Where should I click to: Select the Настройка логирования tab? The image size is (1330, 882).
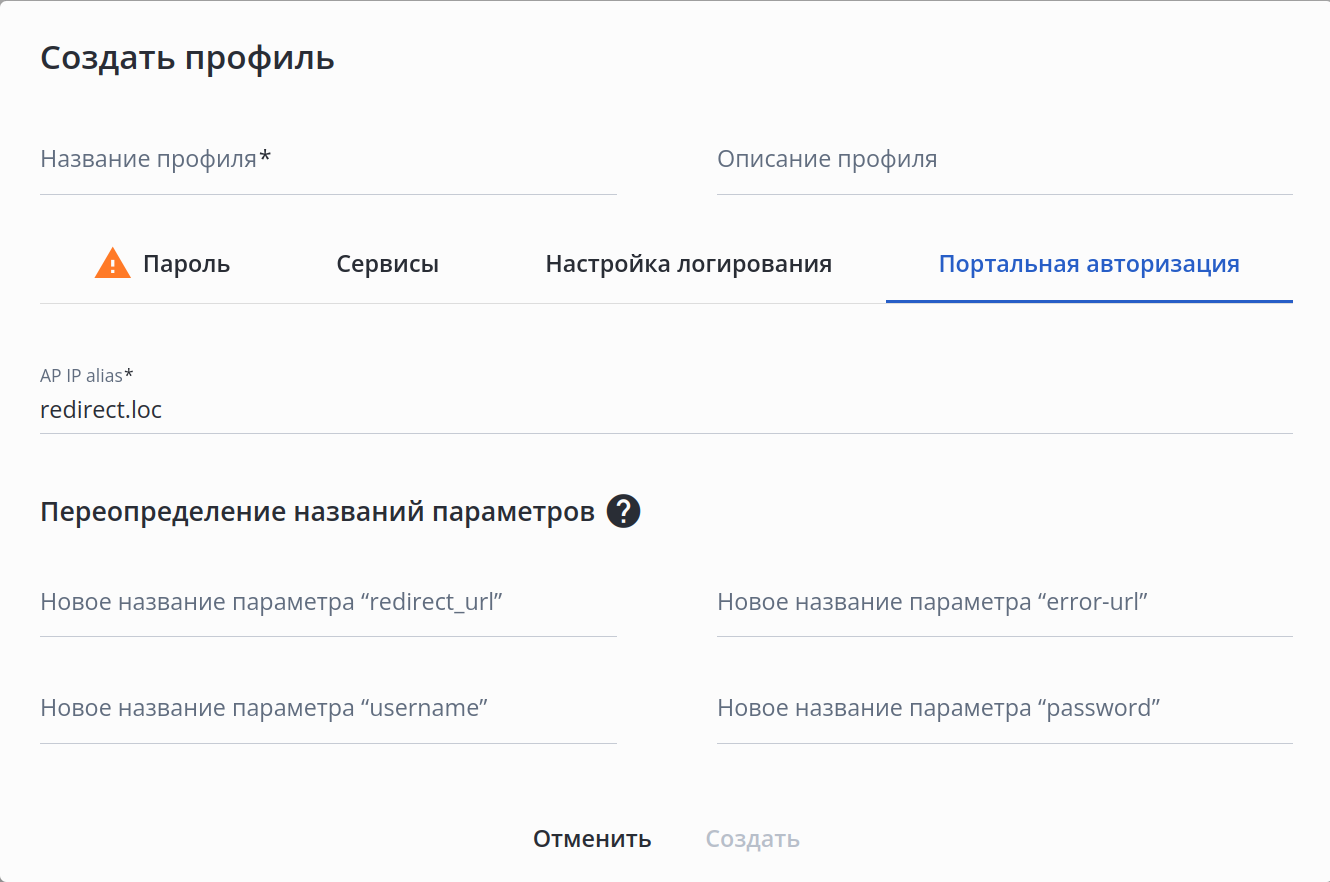688,264
